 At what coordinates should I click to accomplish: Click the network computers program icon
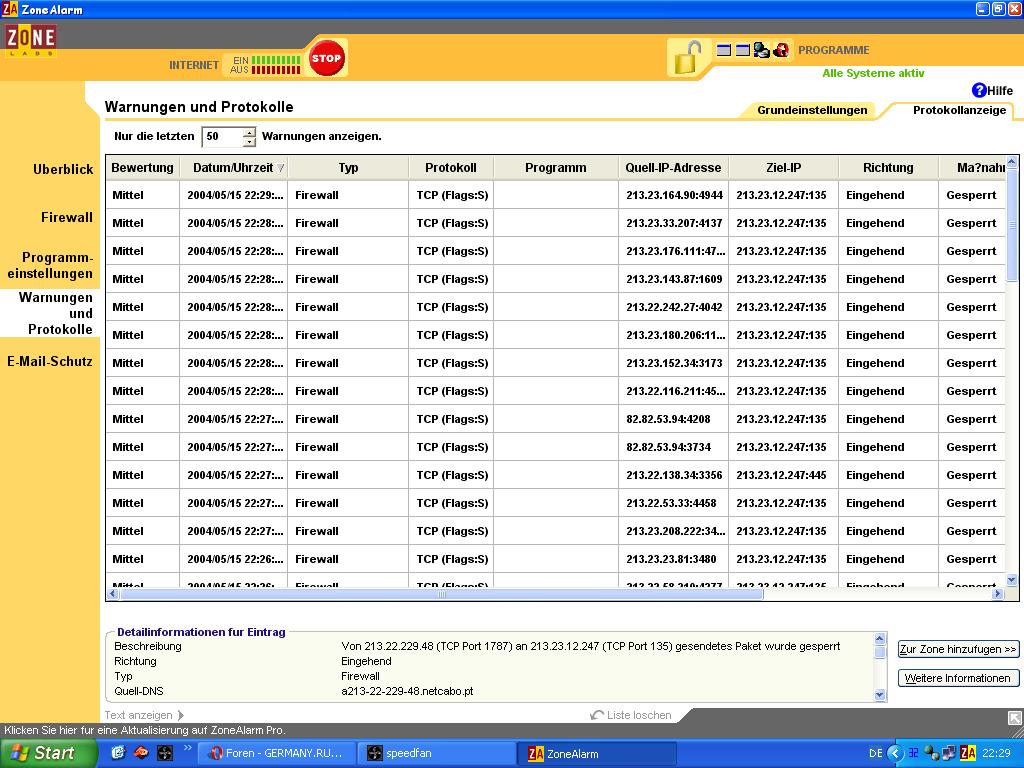click(761, 50)
